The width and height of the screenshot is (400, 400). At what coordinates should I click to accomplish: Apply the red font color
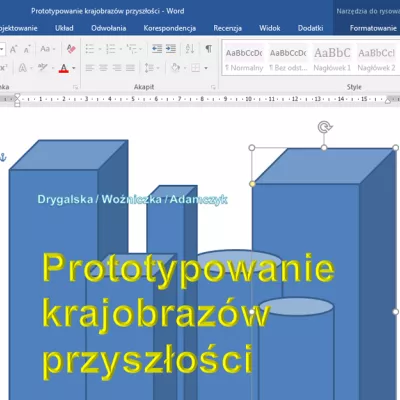pos(63,68)
